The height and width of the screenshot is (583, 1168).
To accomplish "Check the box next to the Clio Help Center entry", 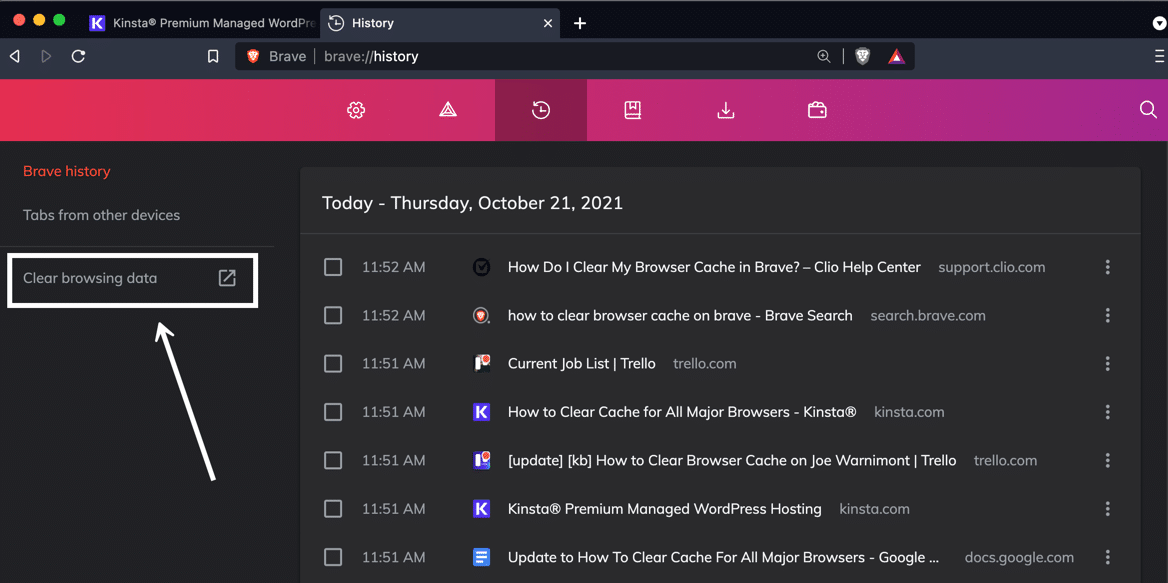I will pyautogui.click(x=333, y=266).
